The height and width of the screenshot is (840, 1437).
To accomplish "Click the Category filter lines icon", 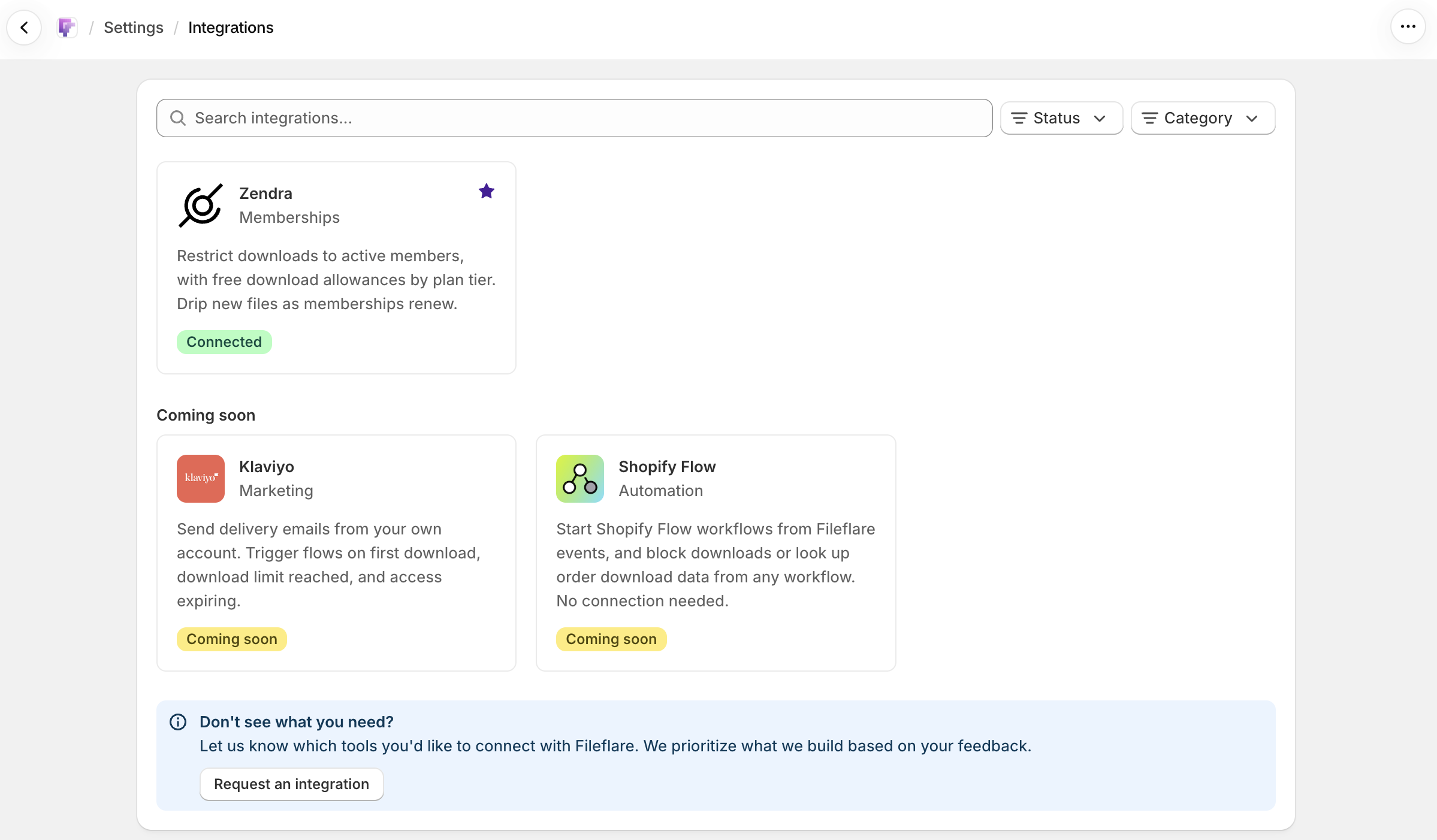I will coord(1150,118).
